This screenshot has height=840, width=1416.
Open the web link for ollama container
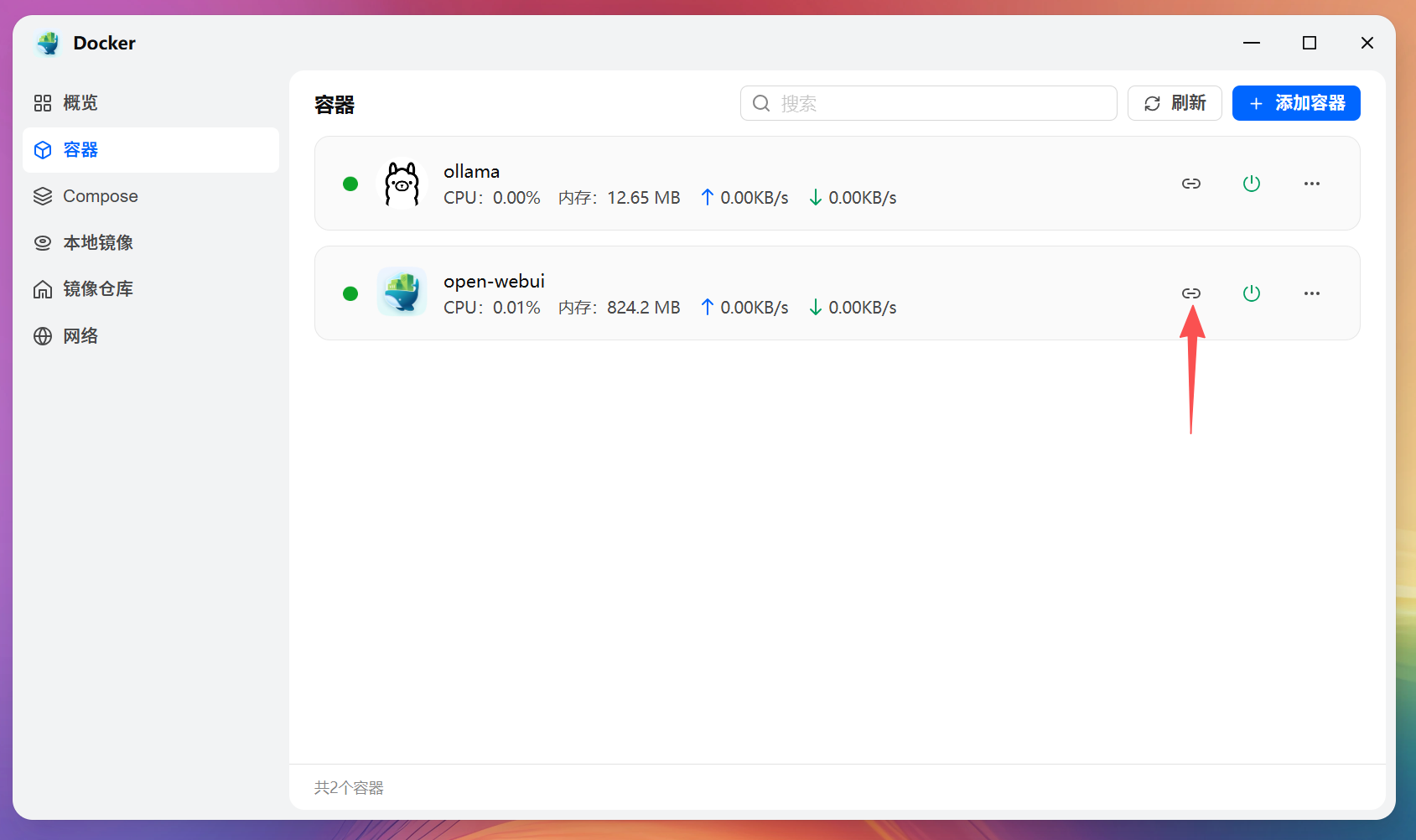coord(1191,184)
